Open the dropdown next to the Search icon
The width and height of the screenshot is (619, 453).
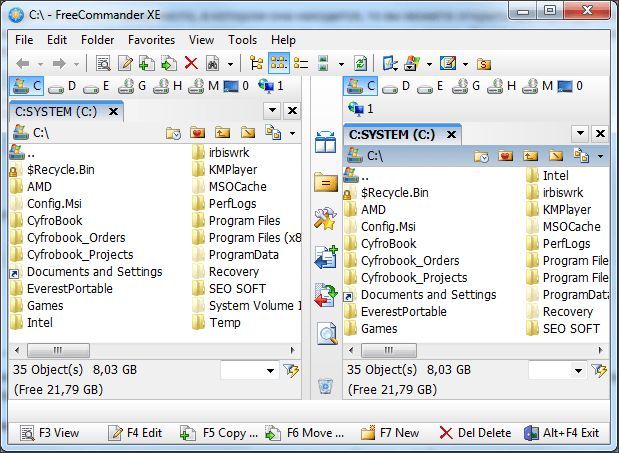[230, 64]
